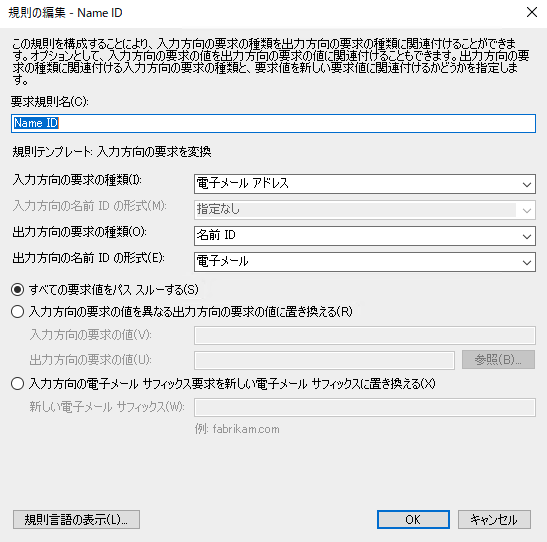Viewport: 547px width, 542px height.
Task: Click the 出力方向の要求の値(U) input box
Action: click(324, 360)
